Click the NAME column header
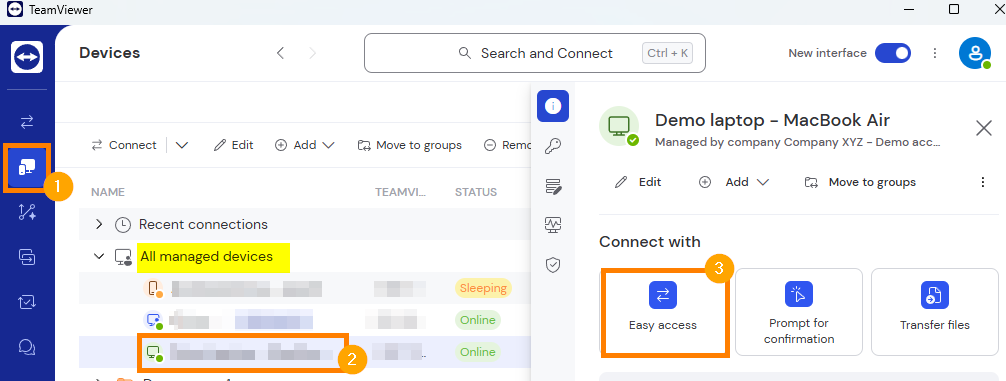This screenshot has height=381, width=1006. 108,192
